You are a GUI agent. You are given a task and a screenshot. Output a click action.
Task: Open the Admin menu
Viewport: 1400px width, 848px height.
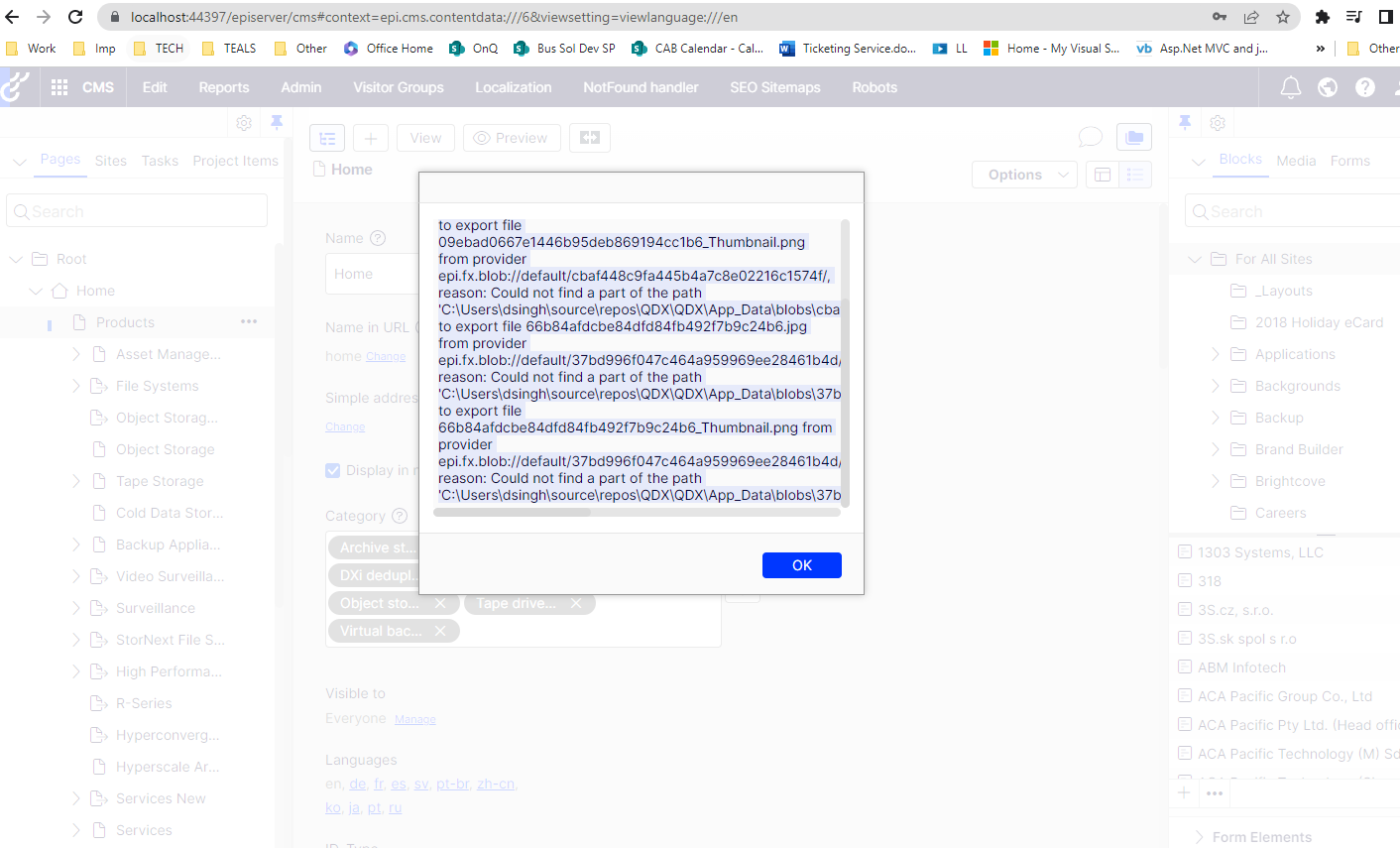click(300, 87)
